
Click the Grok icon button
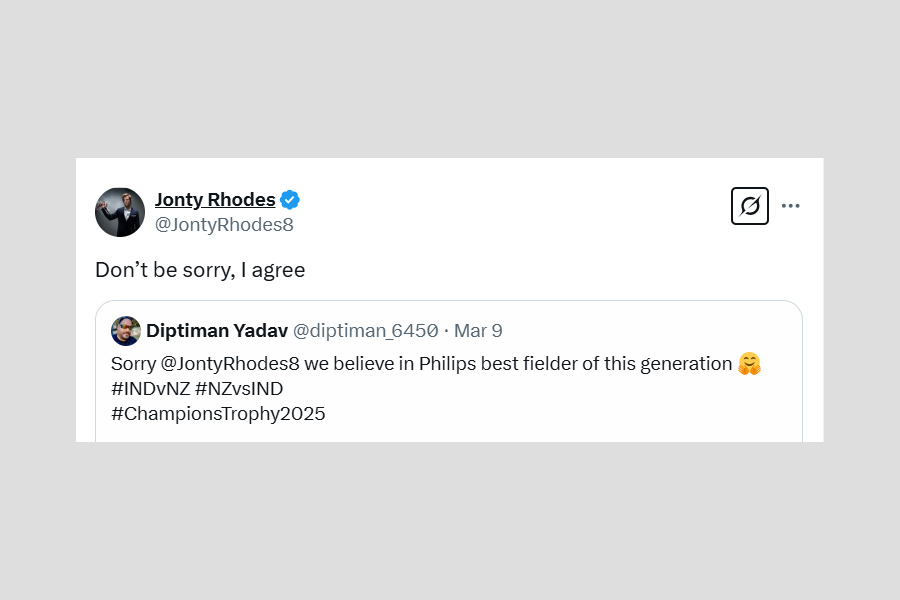[750, 206]
